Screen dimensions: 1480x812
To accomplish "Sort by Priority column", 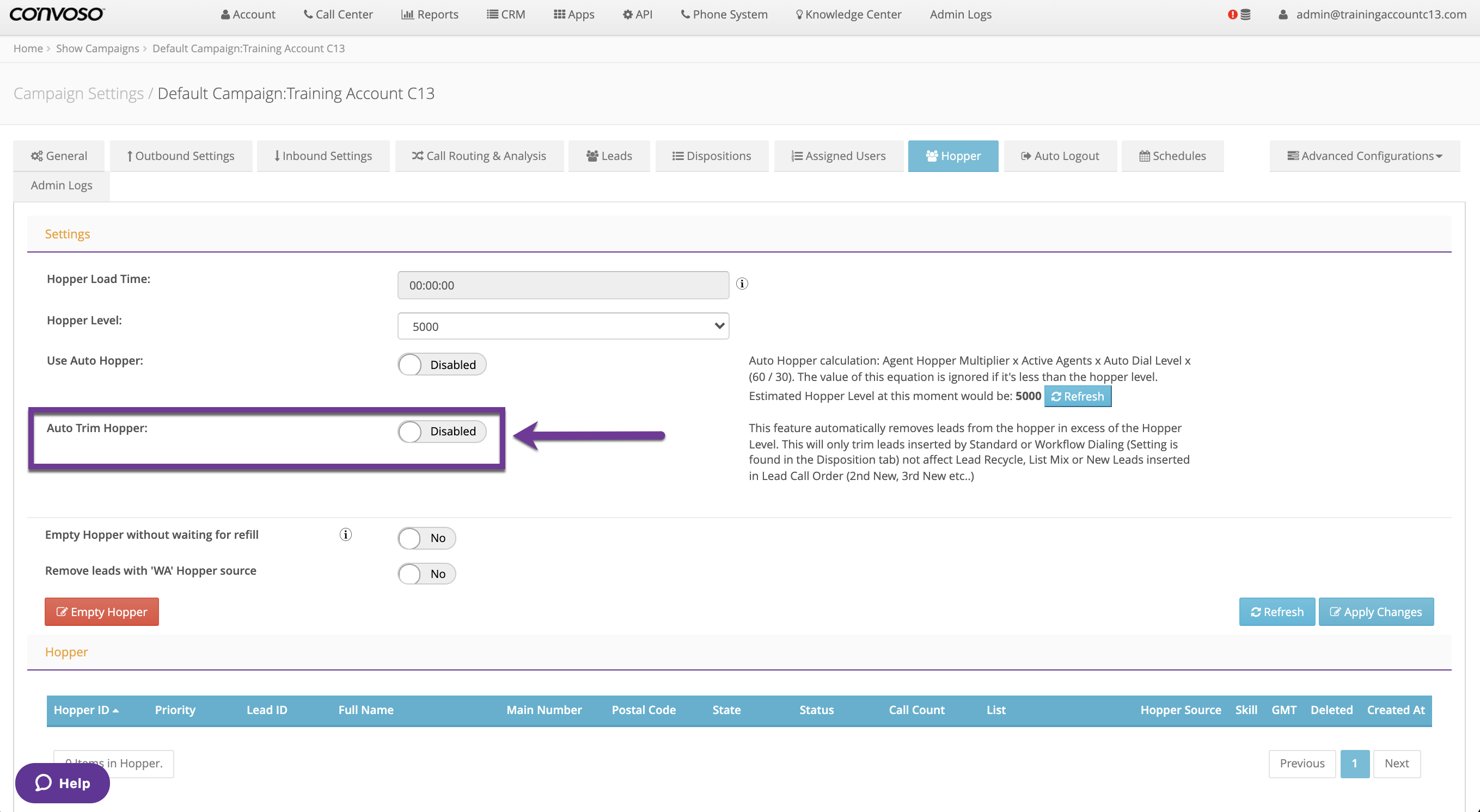I will 175,710.
